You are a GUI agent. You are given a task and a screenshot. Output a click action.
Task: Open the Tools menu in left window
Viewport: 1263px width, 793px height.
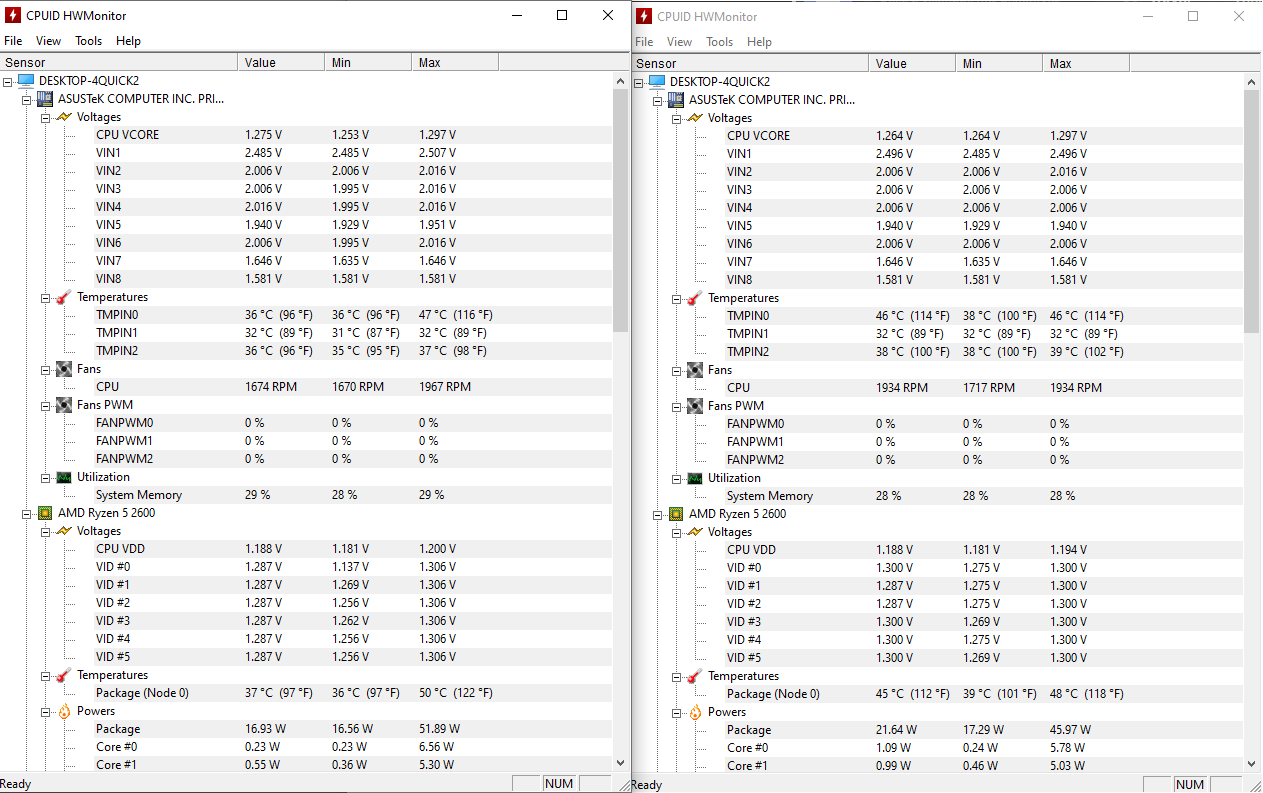click(x=89, y=41)
